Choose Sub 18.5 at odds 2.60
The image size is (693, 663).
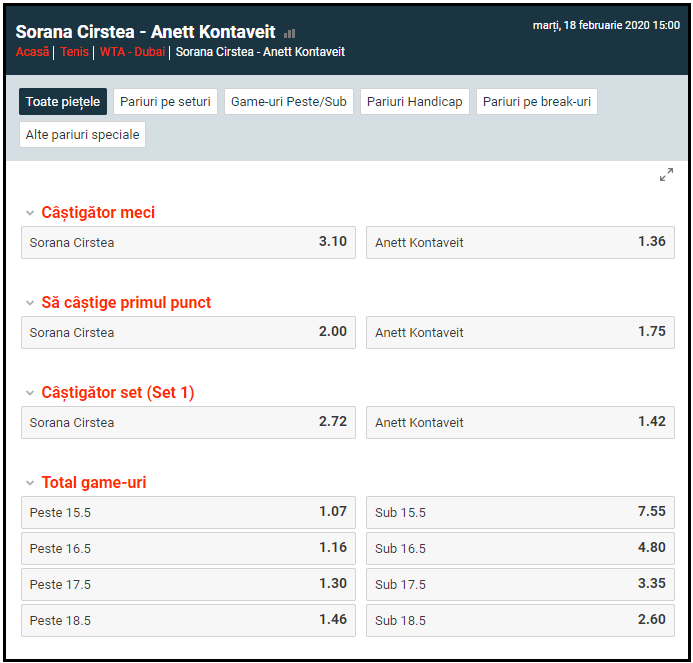(x=520, y=620)
